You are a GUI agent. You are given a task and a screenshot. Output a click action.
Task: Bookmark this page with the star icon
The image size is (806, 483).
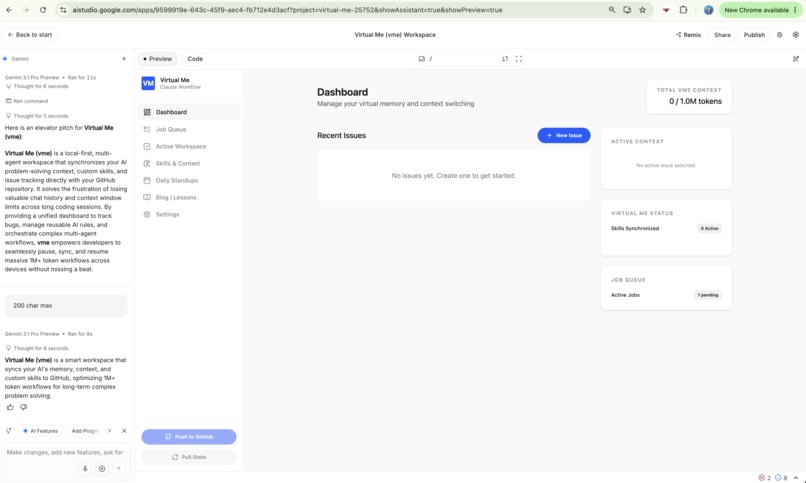coord(643,10)
